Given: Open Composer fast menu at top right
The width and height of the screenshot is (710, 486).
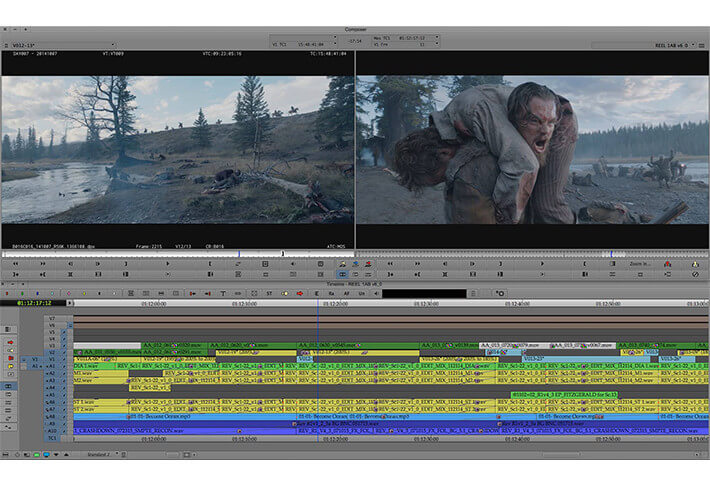Looking at the screenshot, I should coord(701,45).
